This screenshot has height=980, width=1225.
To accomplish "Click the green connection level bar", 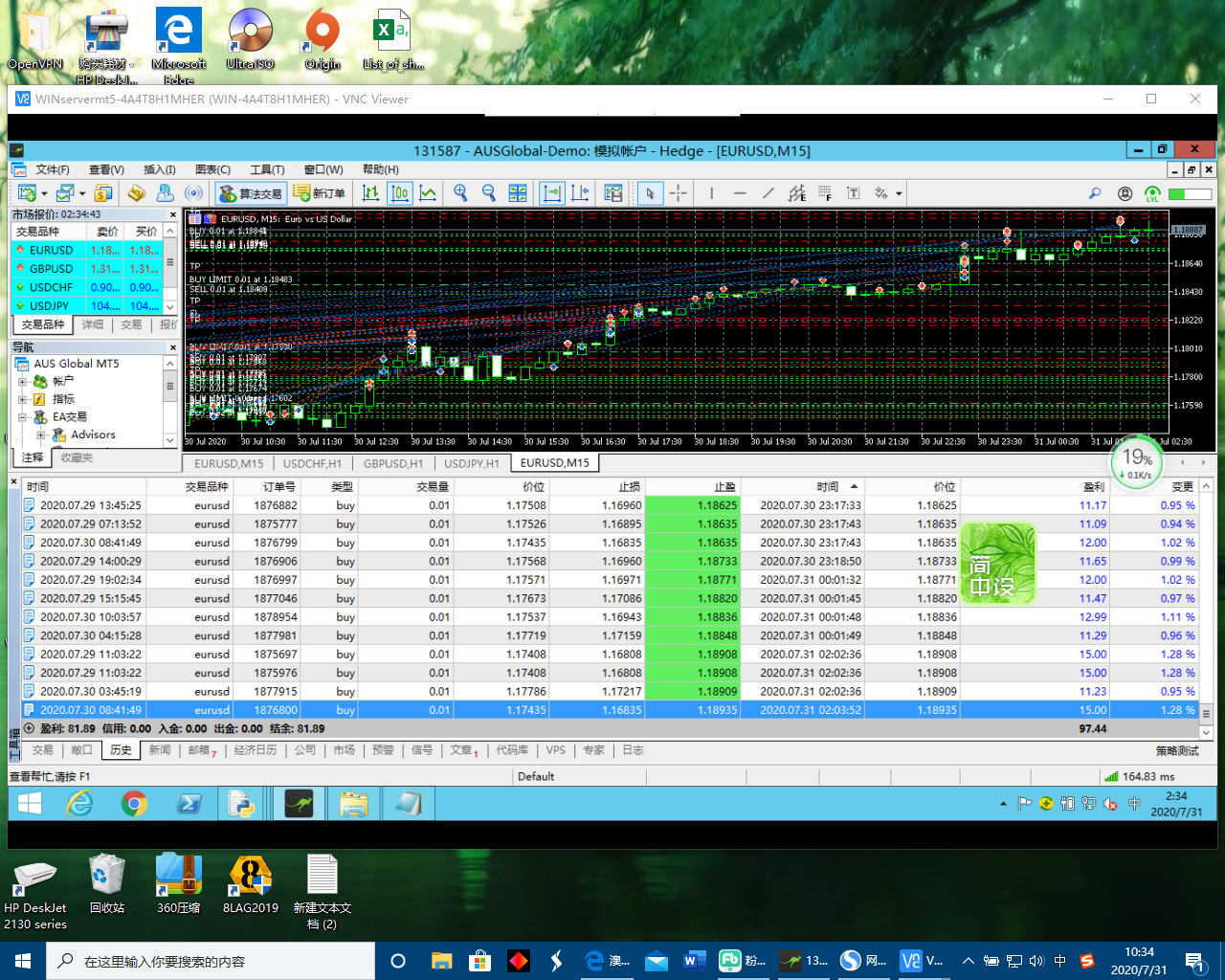I will (x=1189, y=193).
